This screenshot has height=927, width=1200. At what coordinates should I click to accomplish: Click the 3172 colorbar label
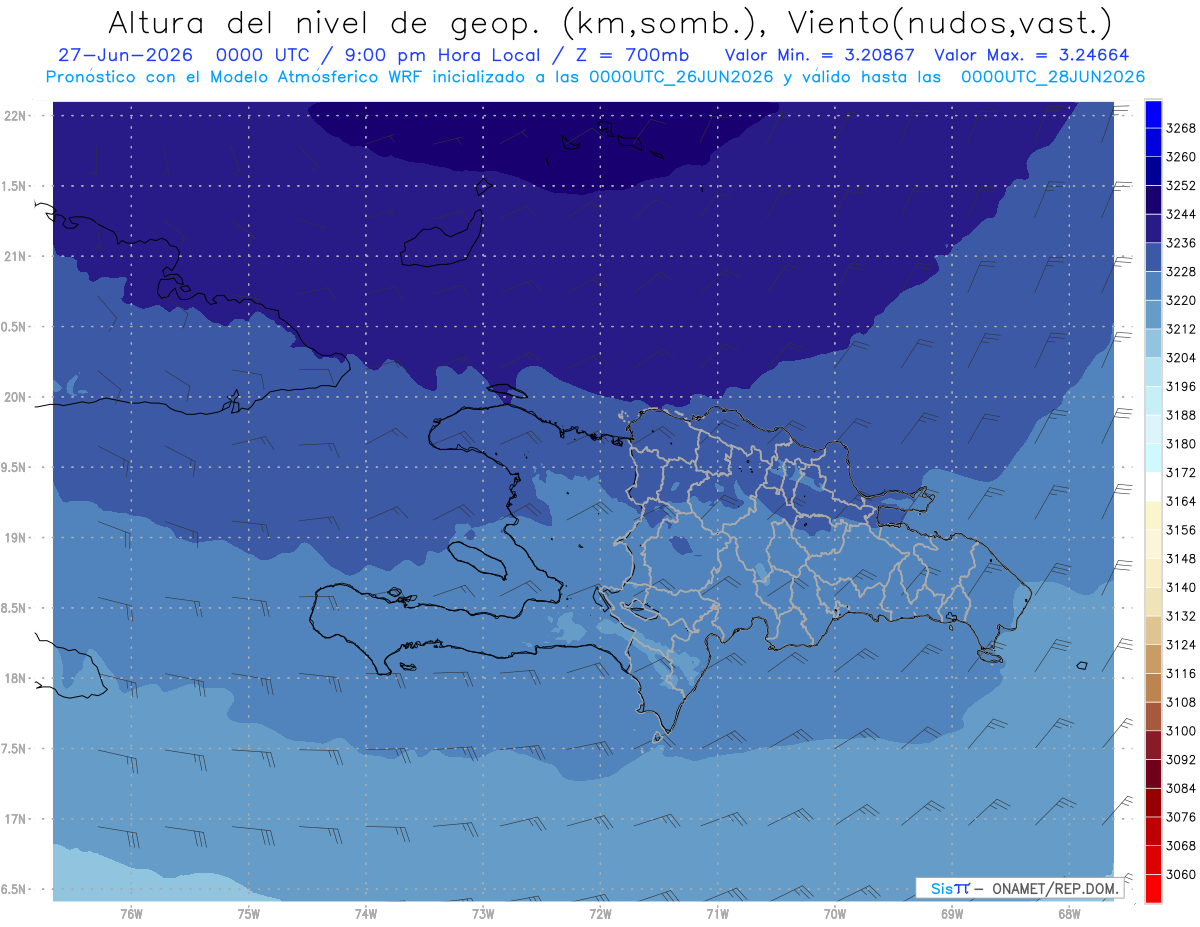[x=1181, y=472]
